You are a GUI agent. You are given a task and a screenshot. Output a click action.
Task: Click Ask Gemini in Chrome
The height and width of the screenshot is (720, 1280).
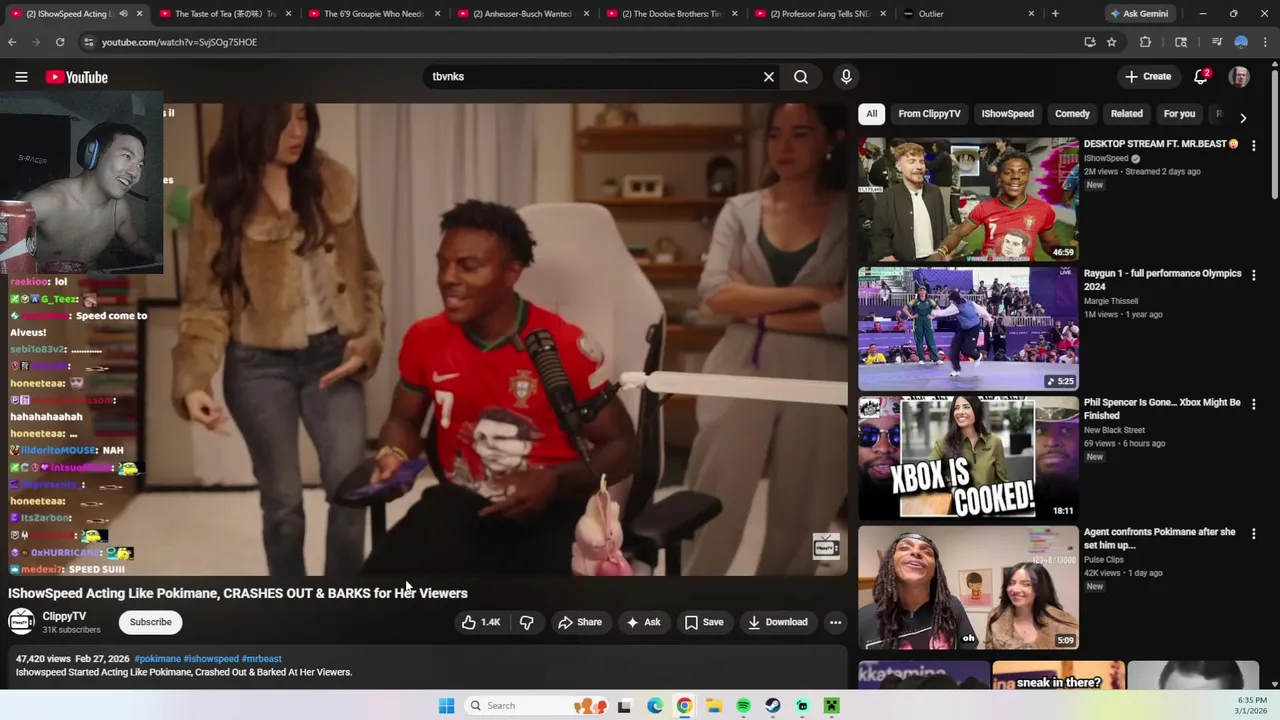tap(1139, 14)
